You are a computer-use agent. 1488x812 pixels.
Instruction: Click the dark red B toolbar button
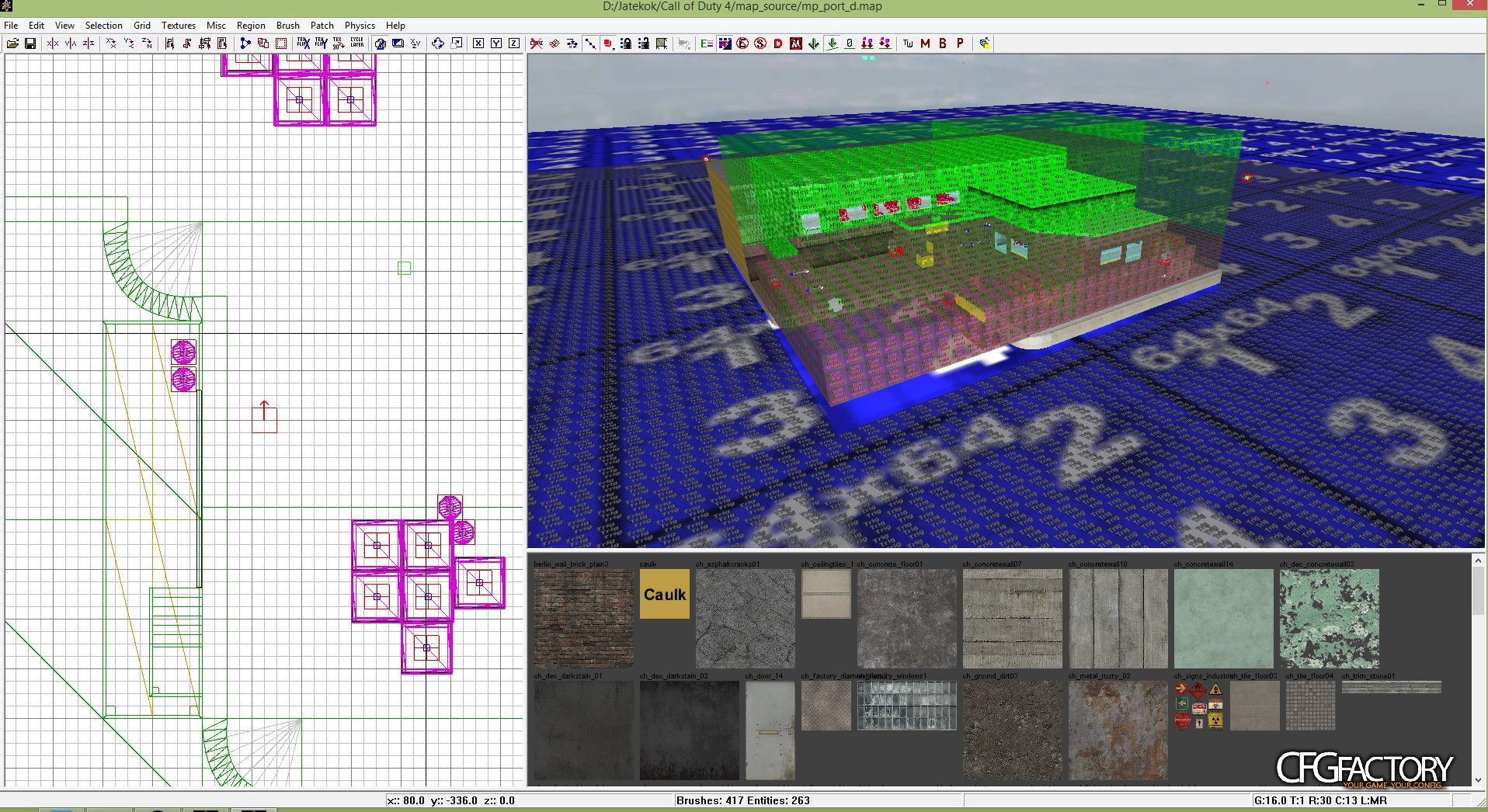tap(943, 43)
